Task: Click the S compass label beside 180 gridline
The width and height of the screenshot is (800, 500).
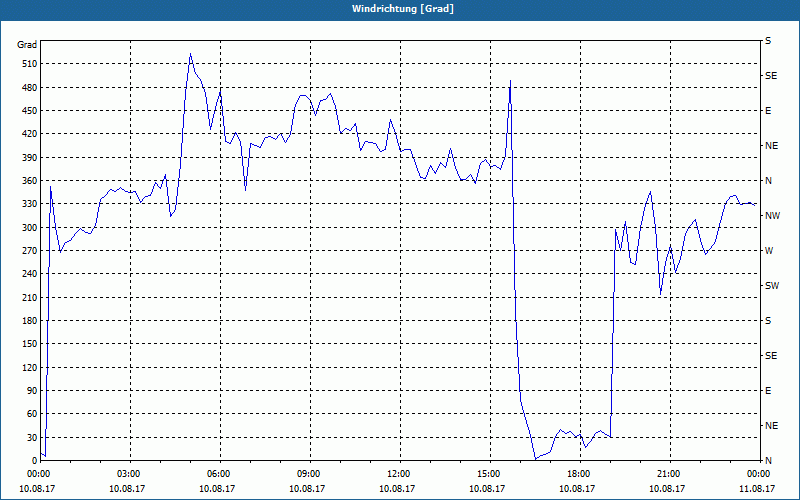Action: 768,321
